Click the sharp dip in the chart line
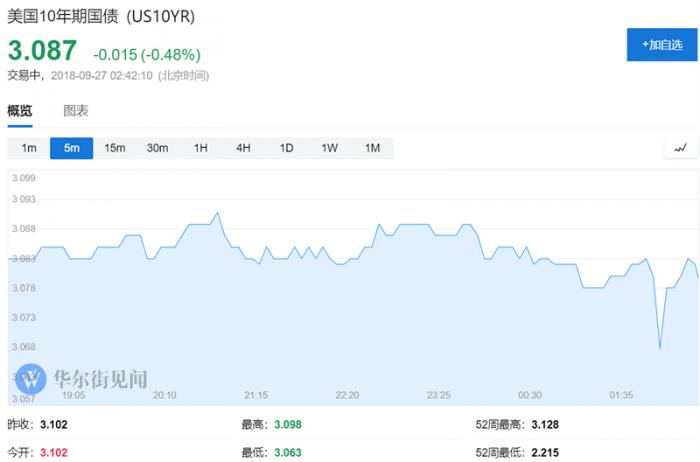Screen dimensions: 700x462 [x=660, y=347]
